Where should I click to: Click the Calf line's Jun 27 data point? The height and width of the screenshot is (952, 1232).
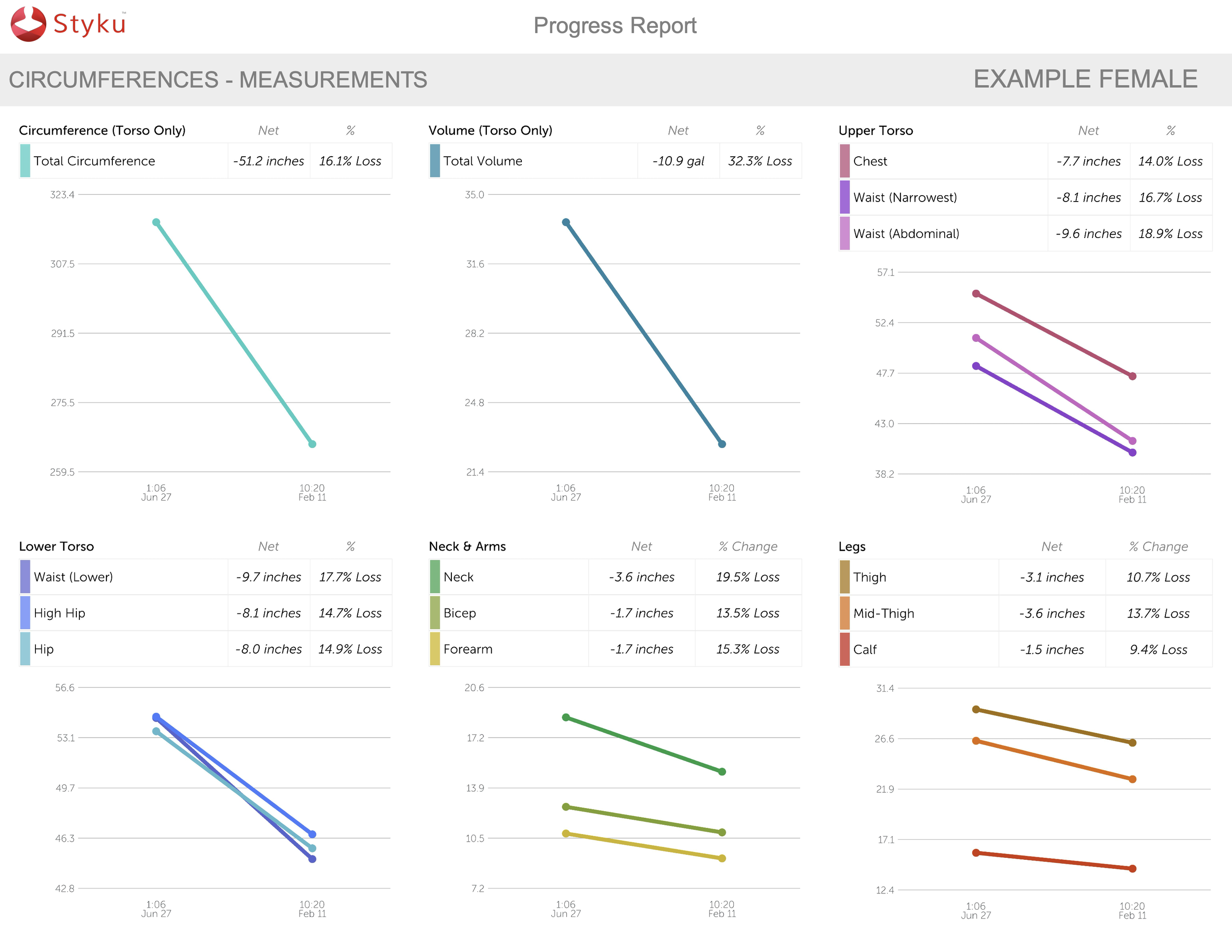(x=976, y=853)
